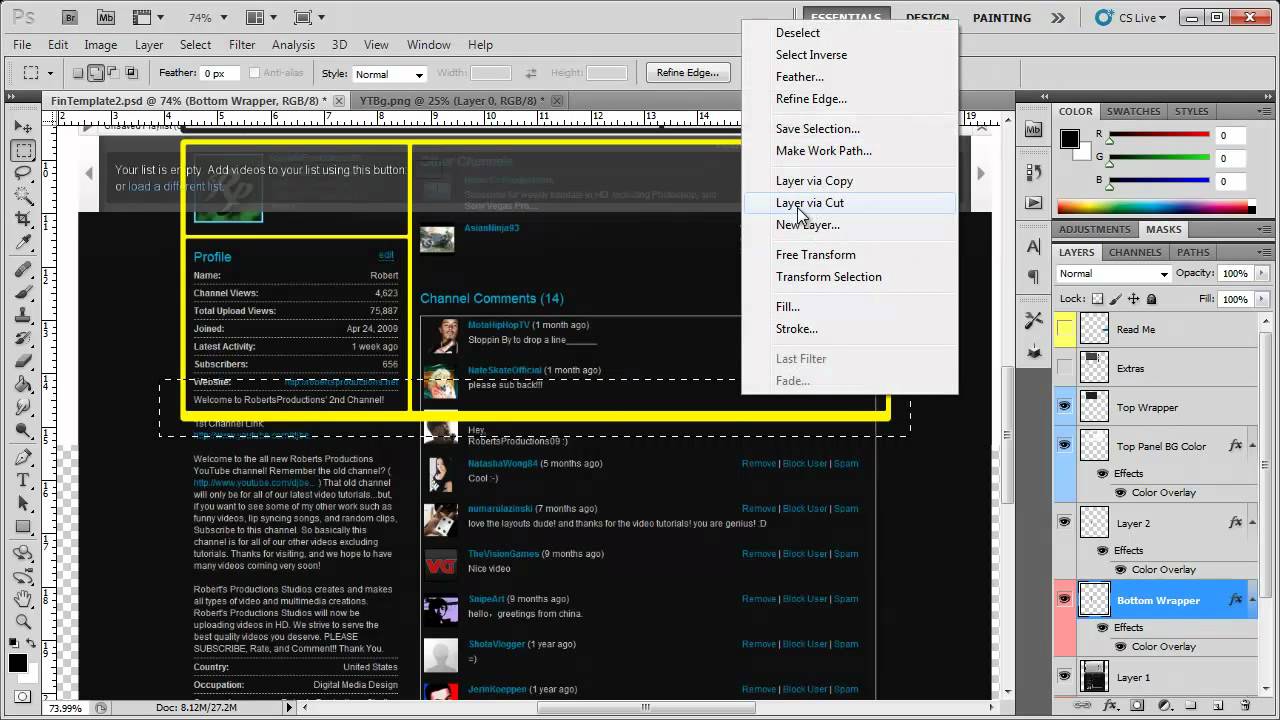The image size is (1280, 720).
Task: Hide the Layer 2 layer
Action: tap(1064, 523)
